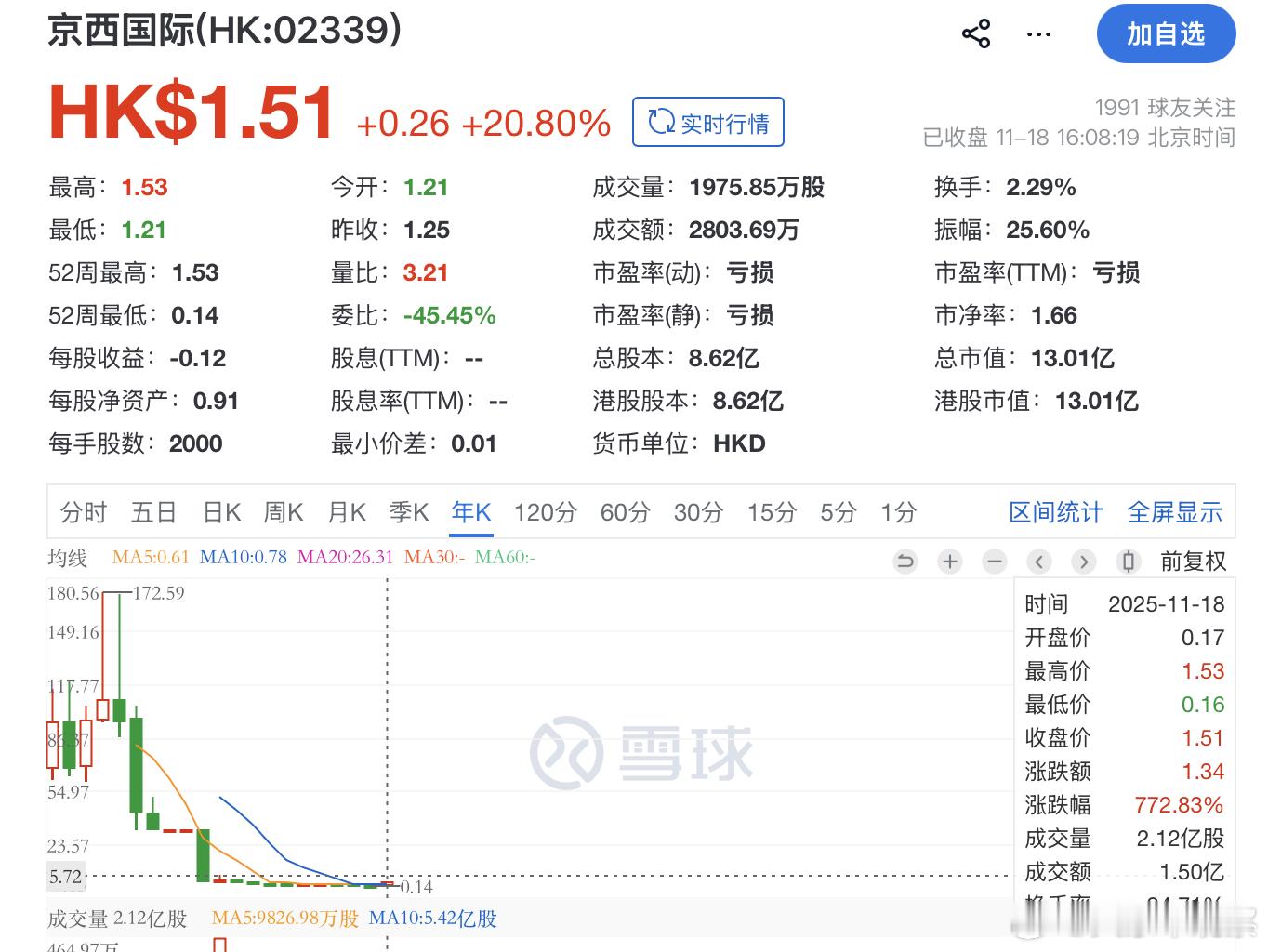Click the volume MA5:9826.98万股 label
Viewport: 1268px width, 952px height.
tap(285, 919)
